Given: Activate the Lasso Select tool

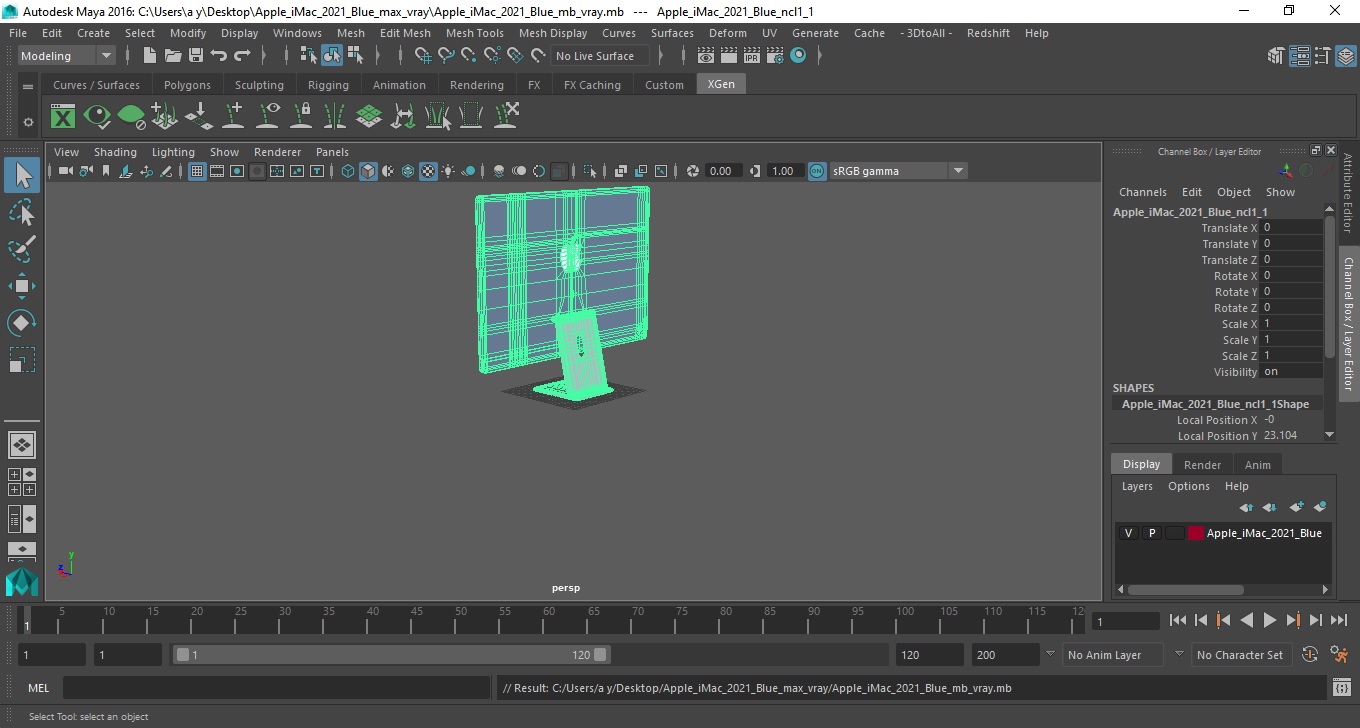Looking at the screenshot, I should (22, 212).
